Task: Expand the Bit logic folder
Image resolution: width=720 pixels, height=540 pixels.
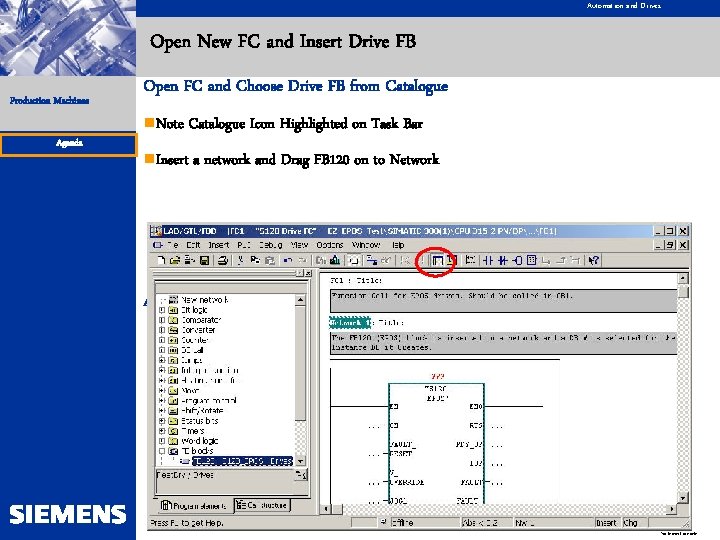Action: (162, 310)
